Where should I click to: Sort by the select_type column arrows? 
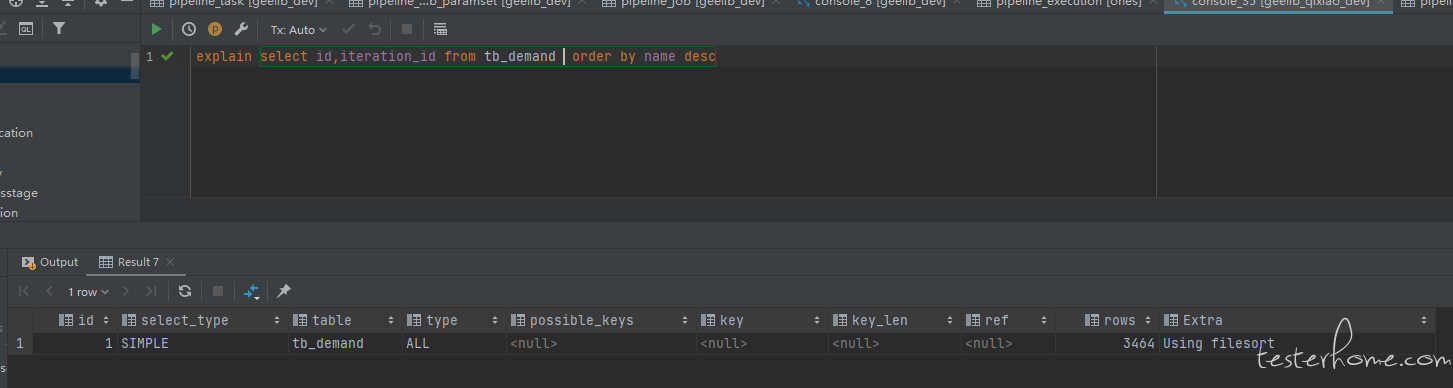(x=277, y=321)
